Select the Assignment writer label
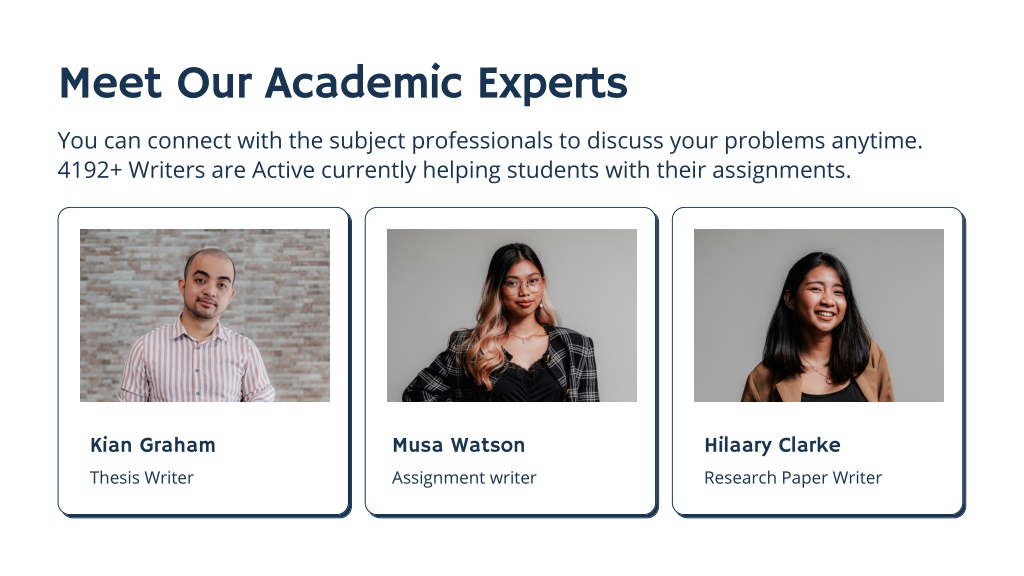 464,478
